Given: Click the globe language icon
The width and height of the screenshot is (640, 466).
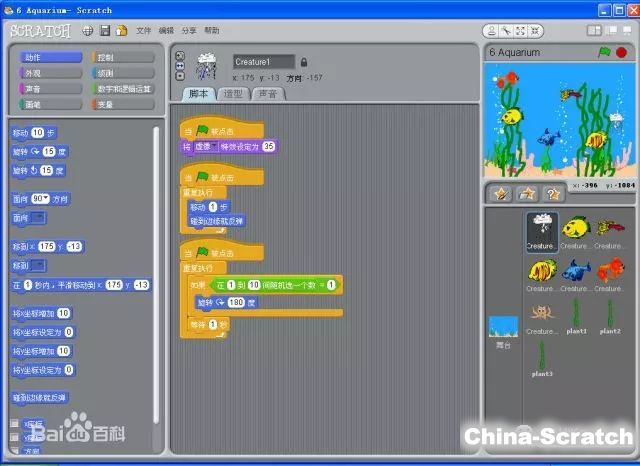Looking at the screenshot, I should 88,30.
